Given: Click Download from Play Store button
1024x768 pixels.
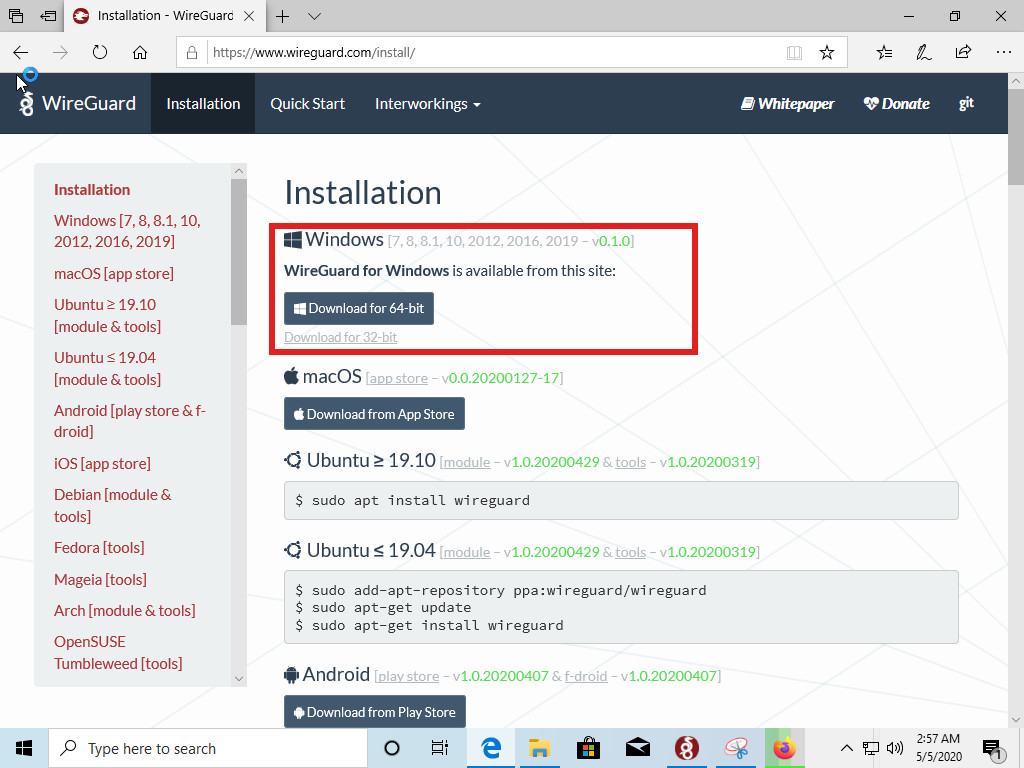Looking at the screenshot, I should pyautogui.click(x=375, y=711).
